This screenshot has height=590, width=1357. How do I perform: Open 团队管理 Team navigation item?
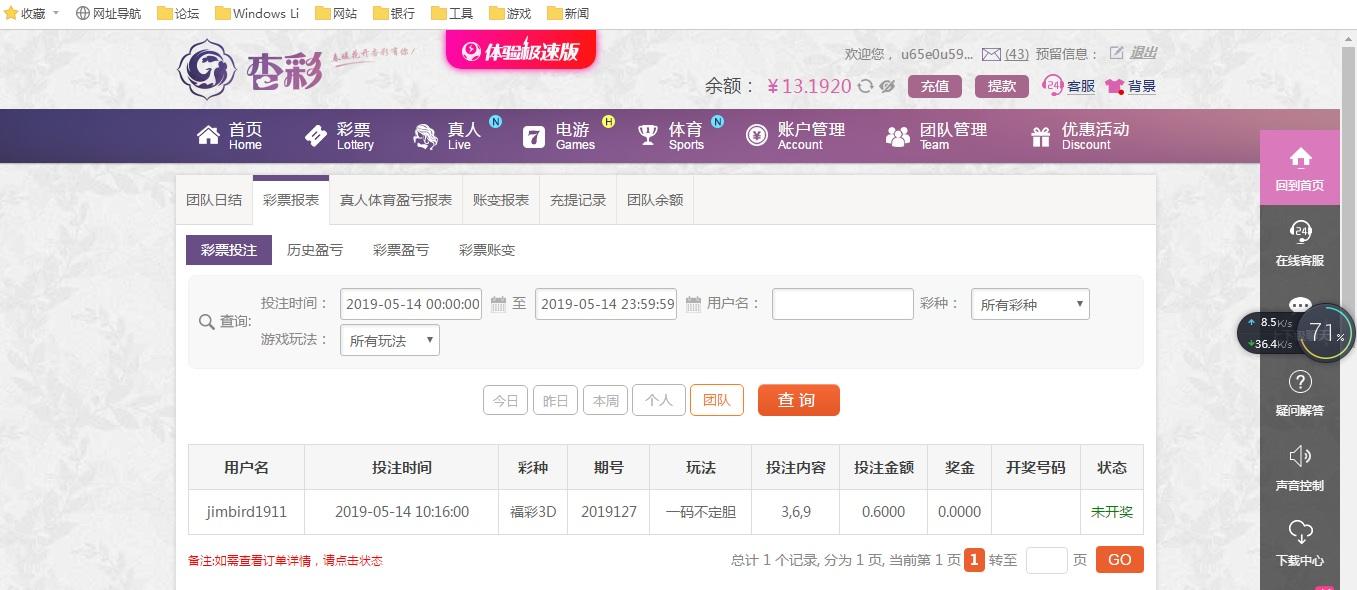point(936,136)
